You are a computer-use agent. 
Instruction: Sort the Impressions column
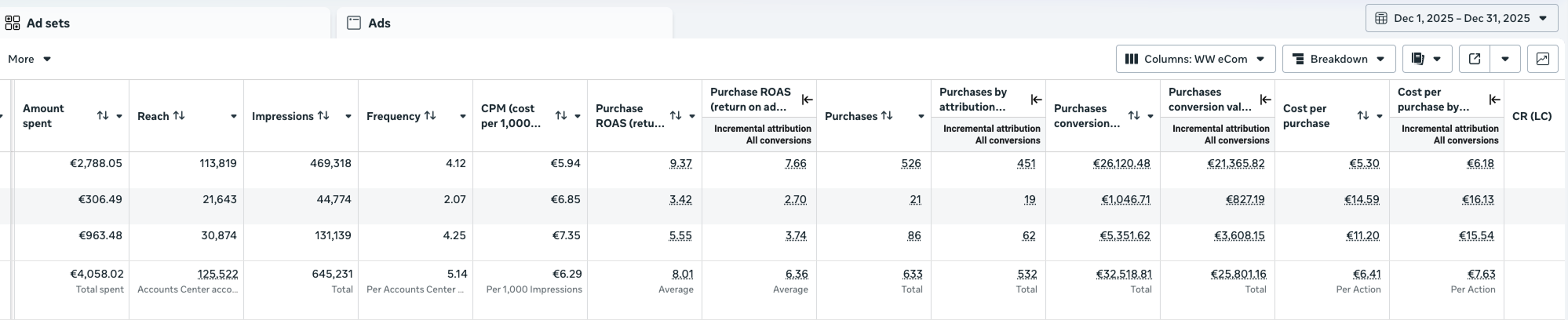[323, 116]
